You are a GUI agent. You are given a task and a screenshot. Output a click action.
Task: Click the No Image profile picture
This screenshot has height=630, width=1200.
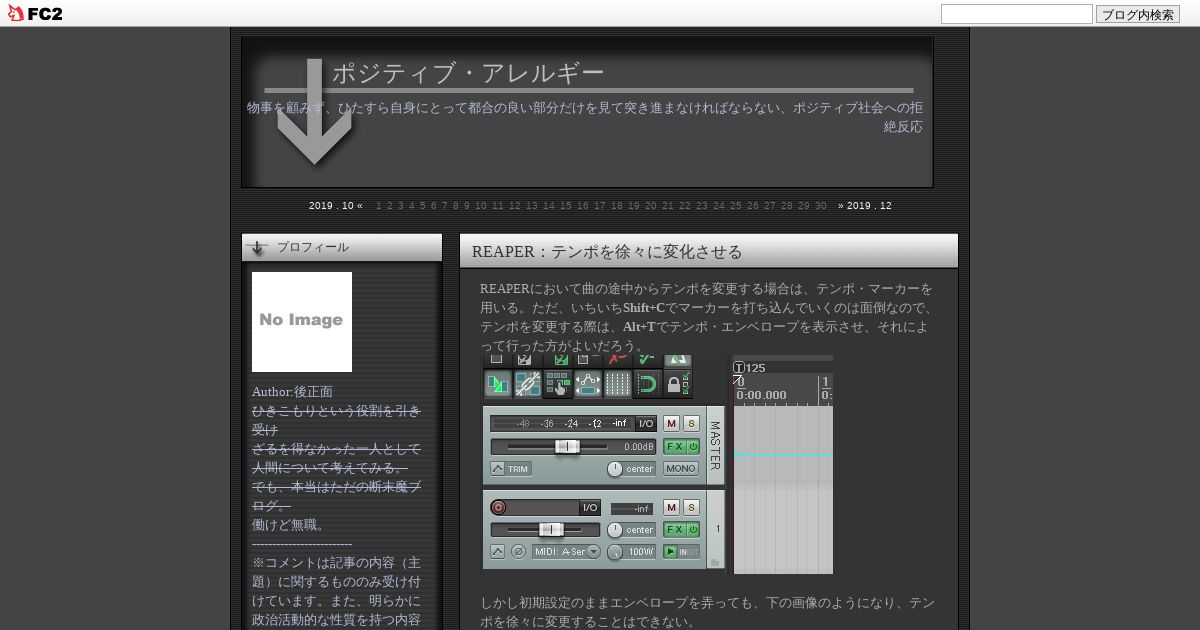coord(302,322)
